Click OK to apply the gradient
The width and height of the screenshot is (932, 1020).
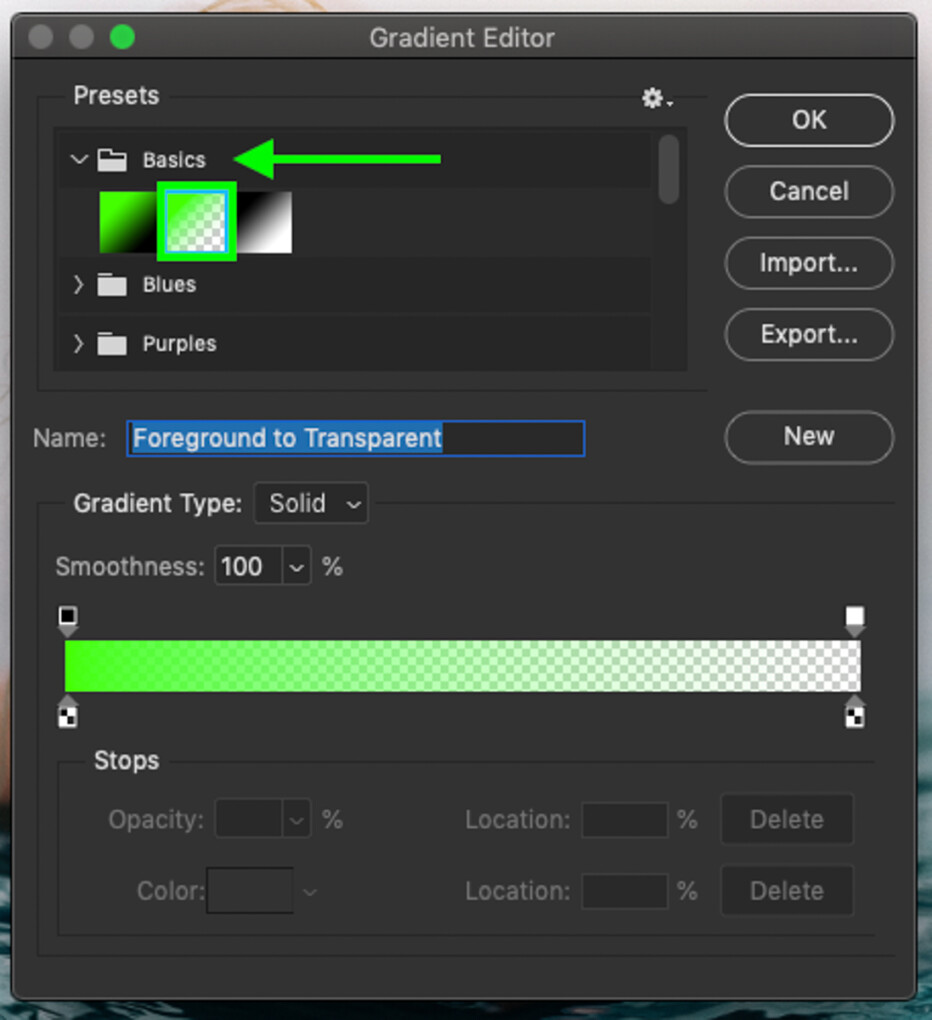[808, 120]
